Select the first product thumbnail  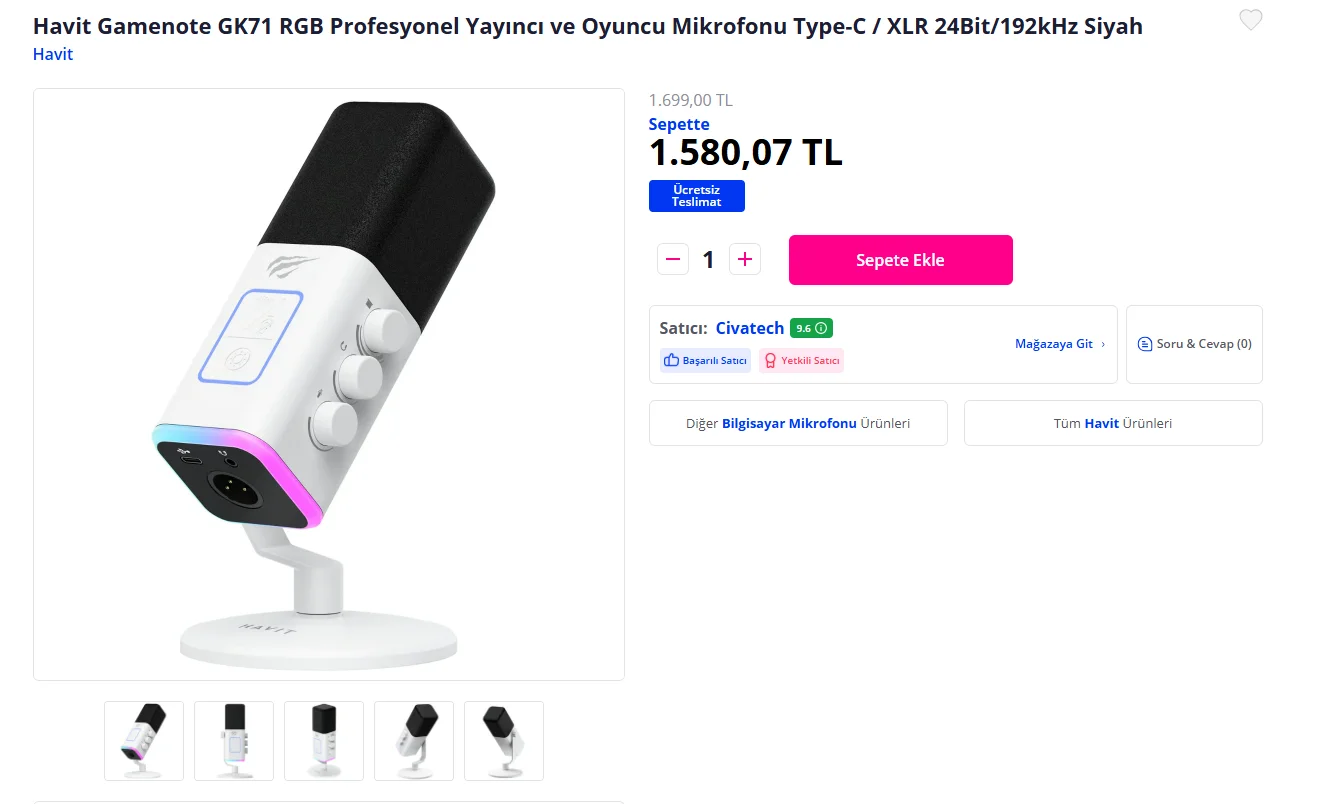click(144, 741)
